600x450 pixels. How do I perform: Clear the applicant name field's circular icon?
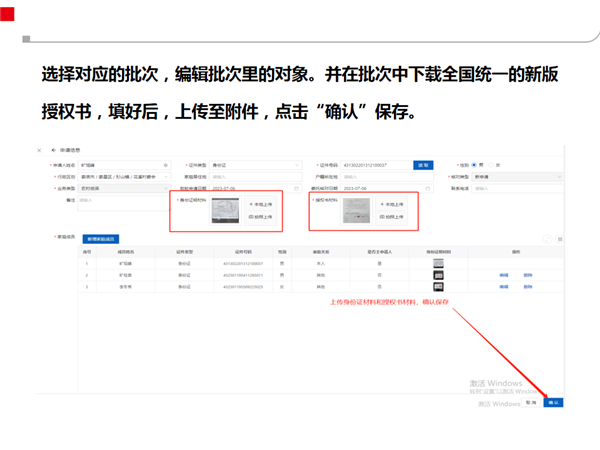(x=166, y=165)
